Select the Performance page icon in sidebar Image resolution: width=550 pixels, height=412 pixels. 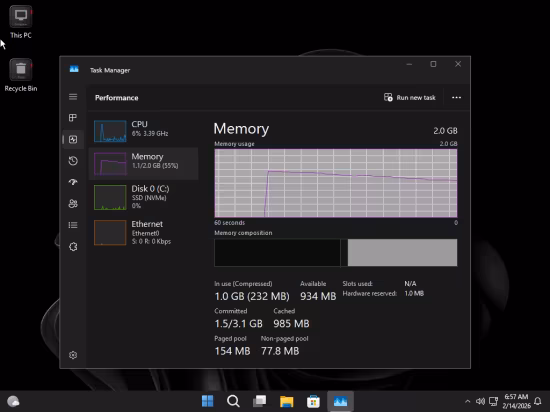73,140
